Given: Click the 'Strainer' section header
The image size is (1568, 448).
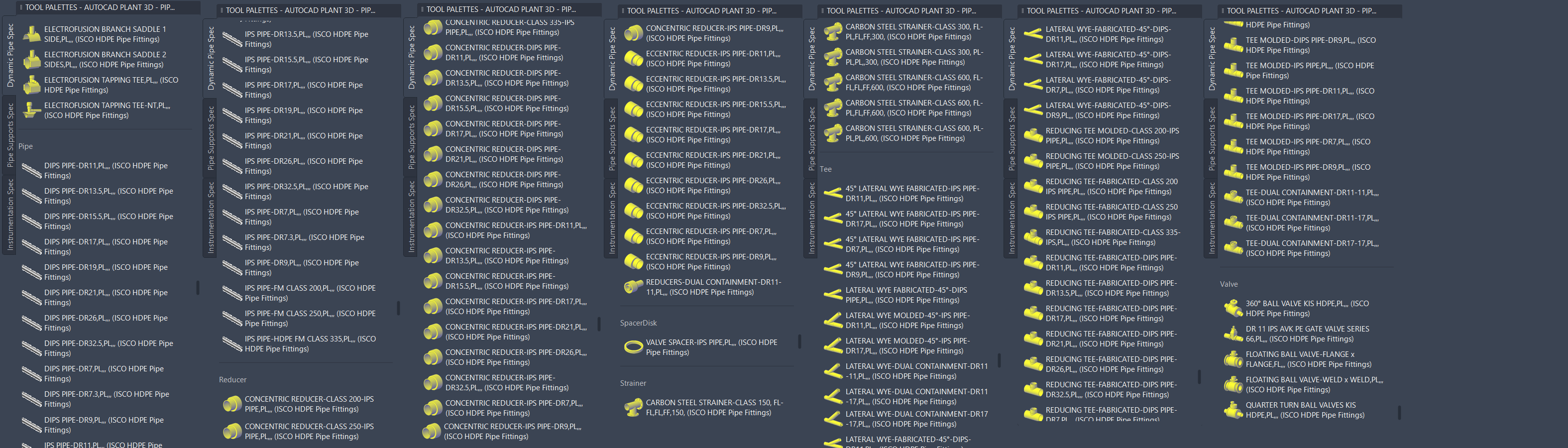Looking at the screenshot, I should click(x=633, y=383).
